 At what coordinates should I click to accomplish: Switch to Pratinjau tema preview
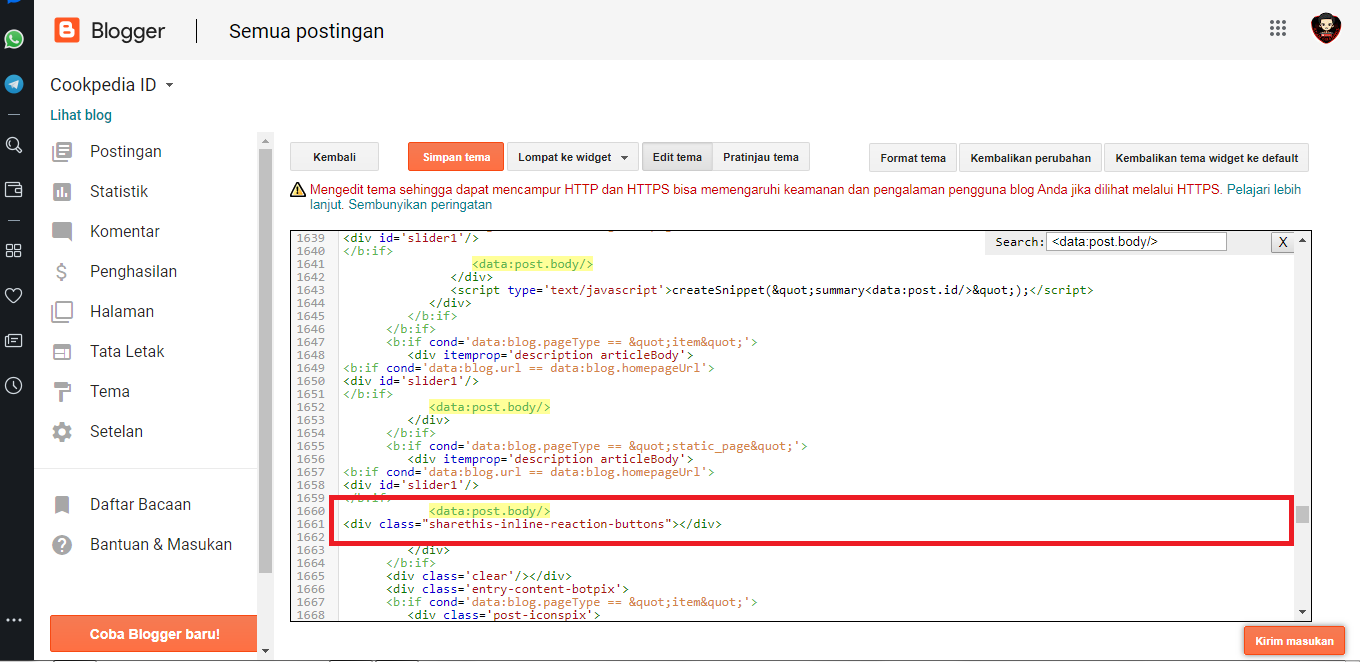760,157
